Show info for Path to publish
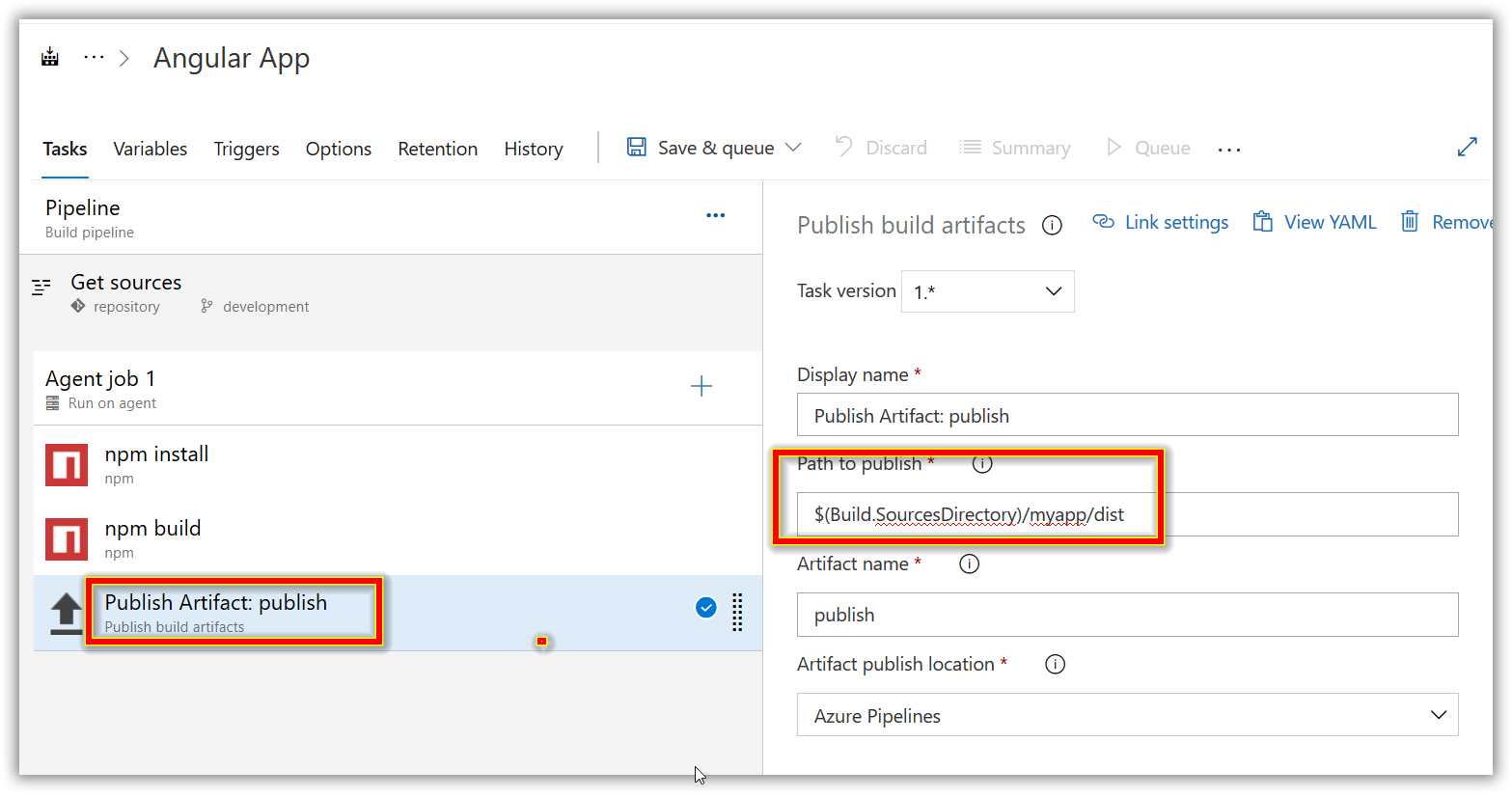 [x=982, y=464]
